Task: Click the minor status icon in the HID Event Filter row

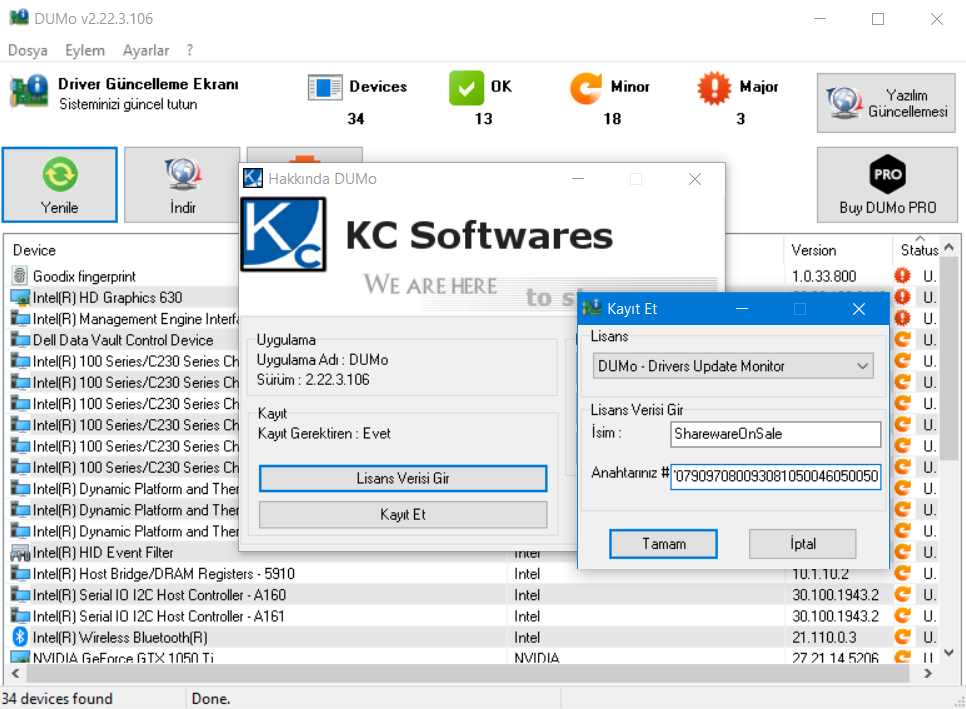Action: point(903,551)
